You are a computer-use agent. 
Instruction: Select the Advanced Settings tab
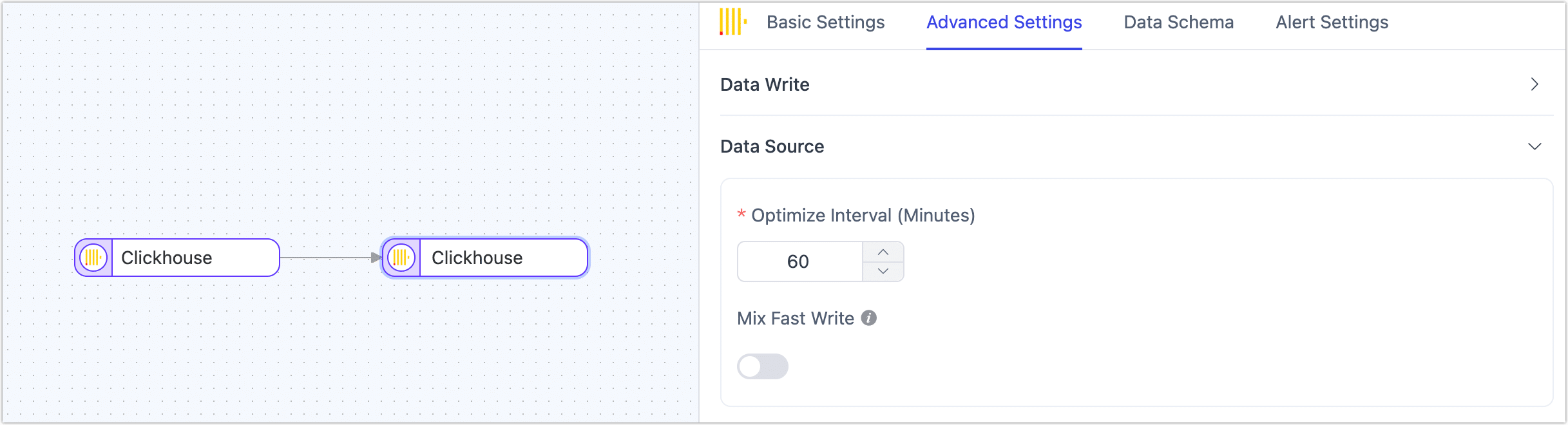click(x=1003, y=22)
